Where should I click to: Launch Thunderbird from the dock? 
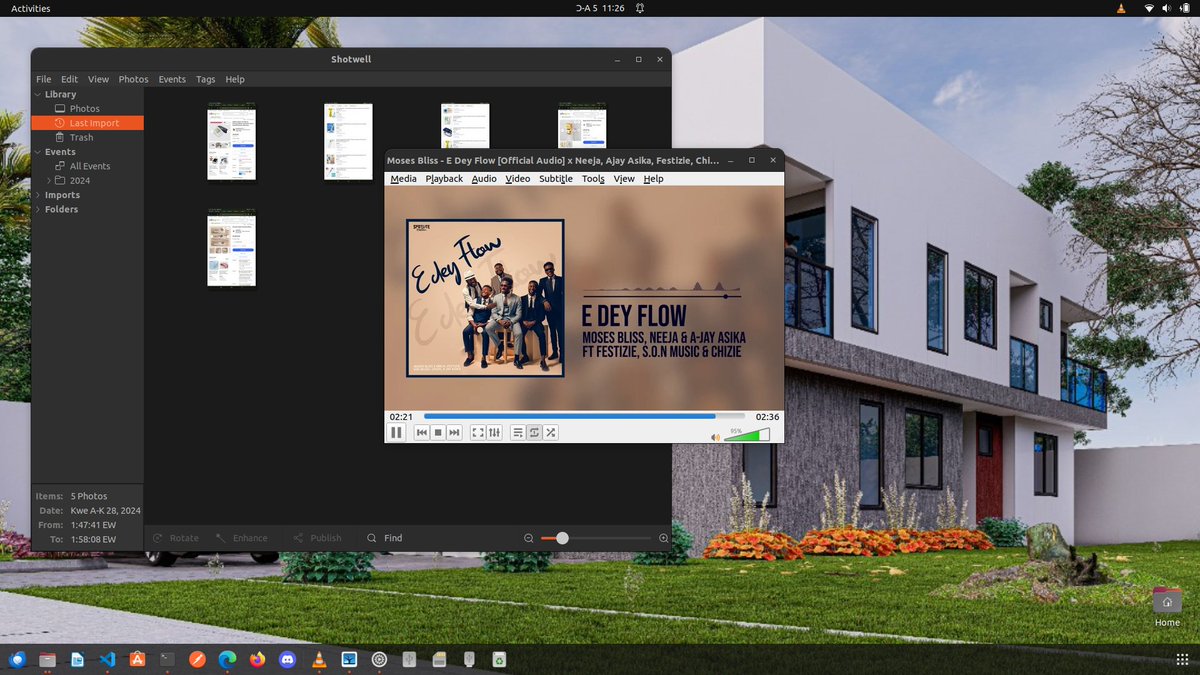pyautogui.click(x=17, y=659)
